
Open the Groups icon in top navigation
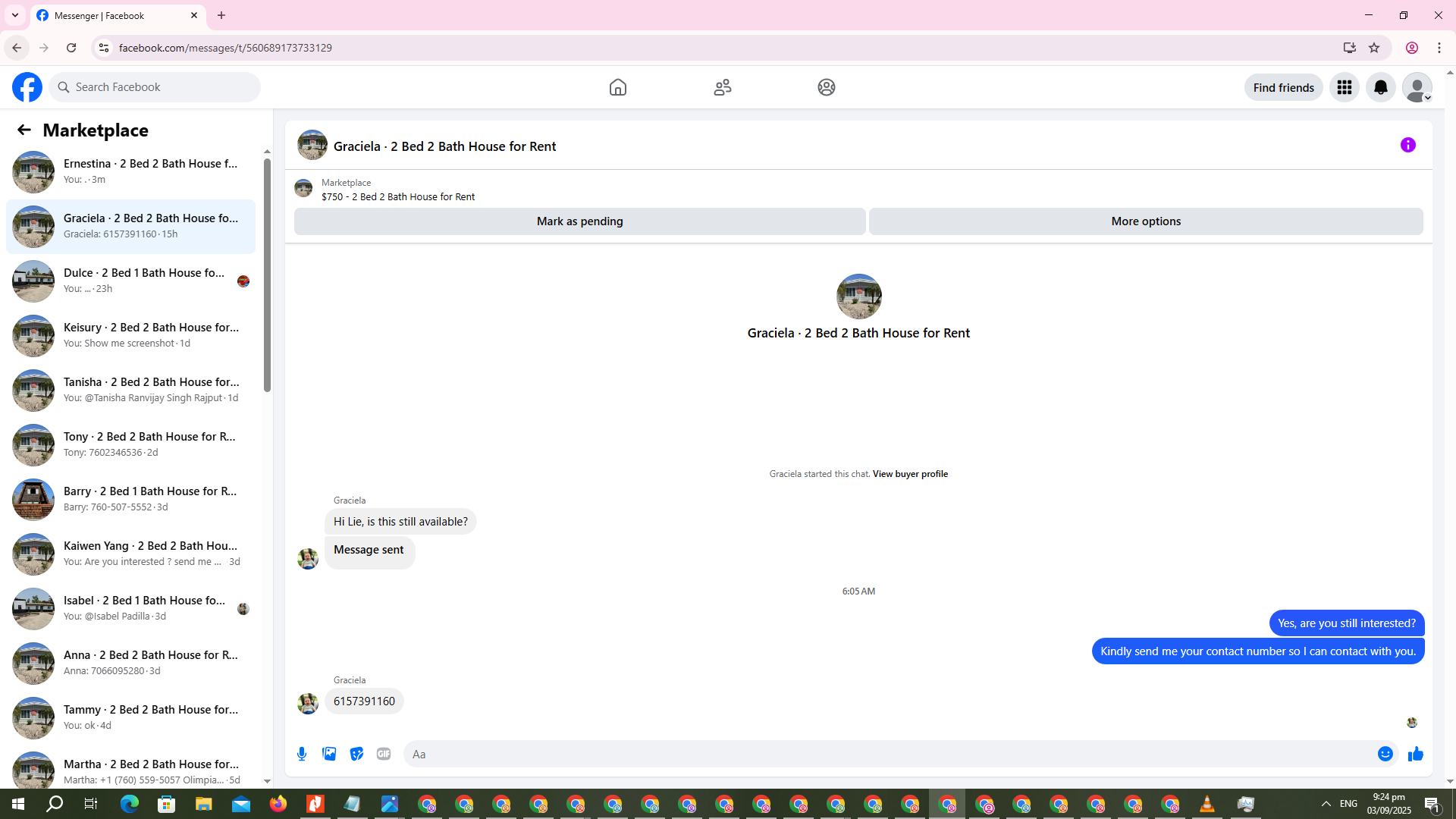tap(827, 87)
